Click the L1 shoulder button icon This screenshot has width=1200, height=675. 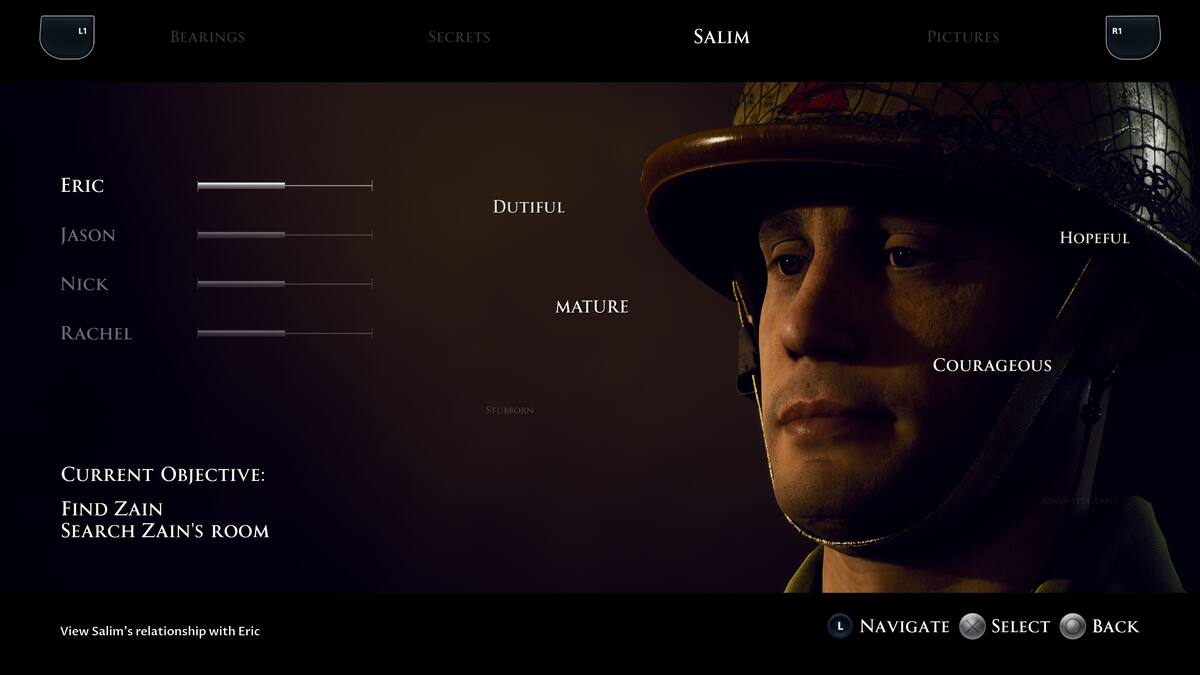[67, 36]
